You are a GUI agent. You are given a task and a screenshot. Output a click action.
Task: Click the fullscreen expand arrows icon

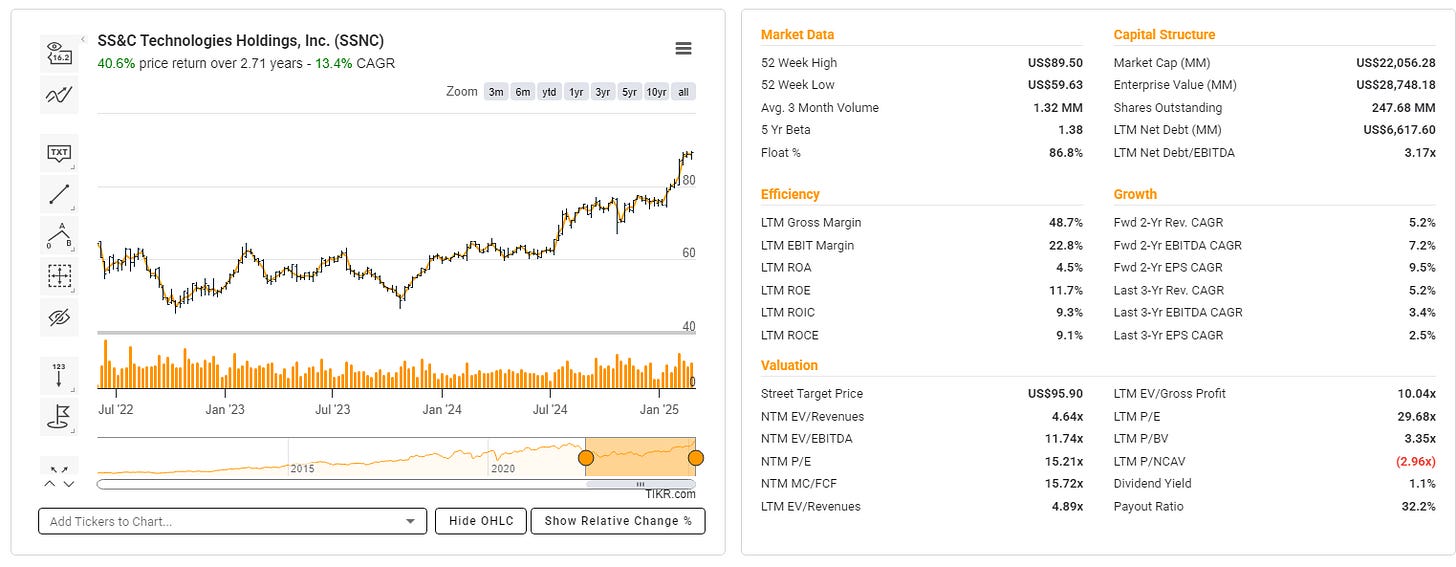pos(59,469)
